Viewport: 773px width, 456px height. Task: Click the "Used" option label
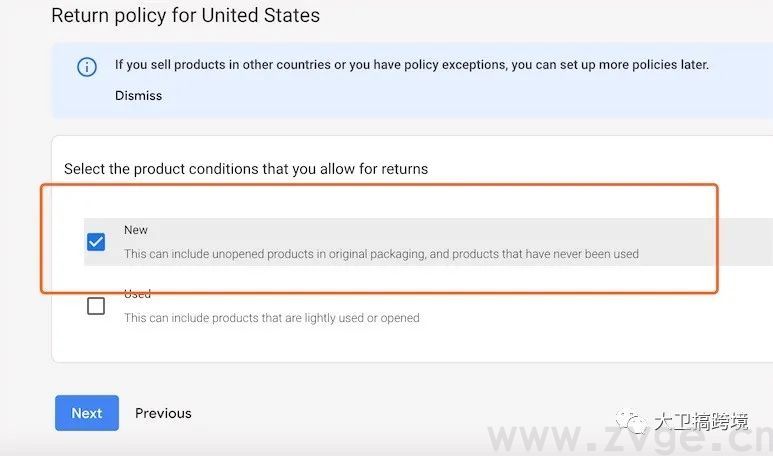point(137,294)
